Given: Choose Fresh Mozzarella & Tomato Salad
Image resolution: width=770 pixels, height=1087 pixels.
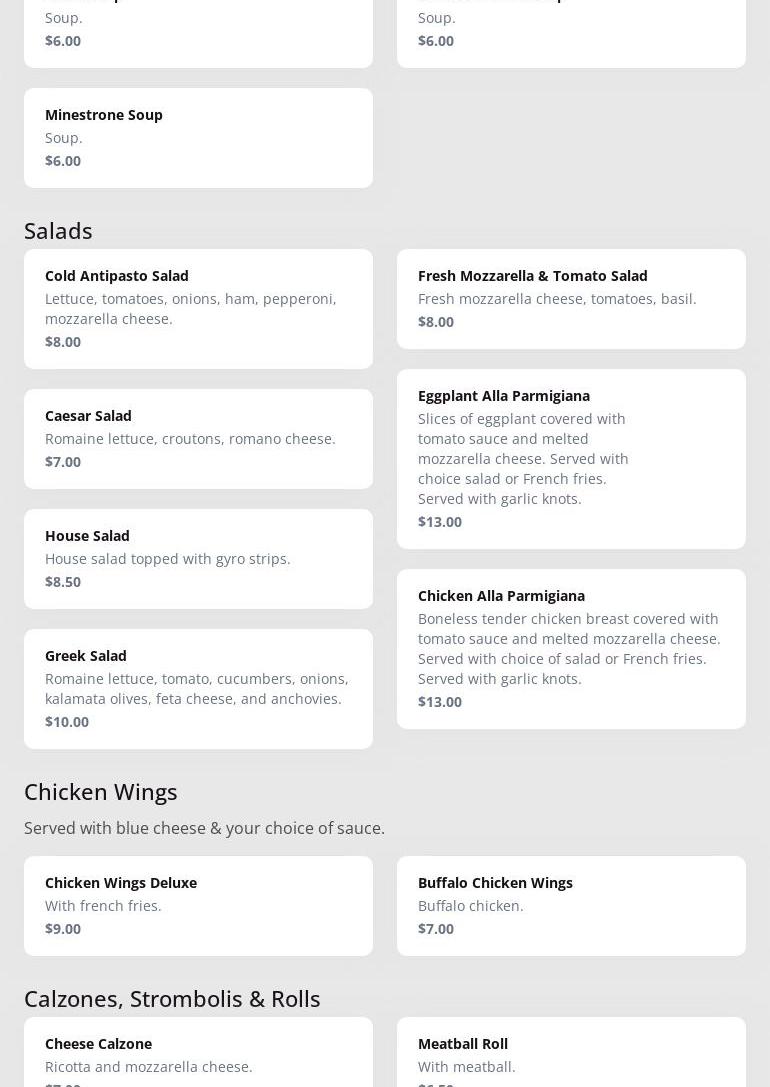Looking at the screenshot, I should coord(571,298).
